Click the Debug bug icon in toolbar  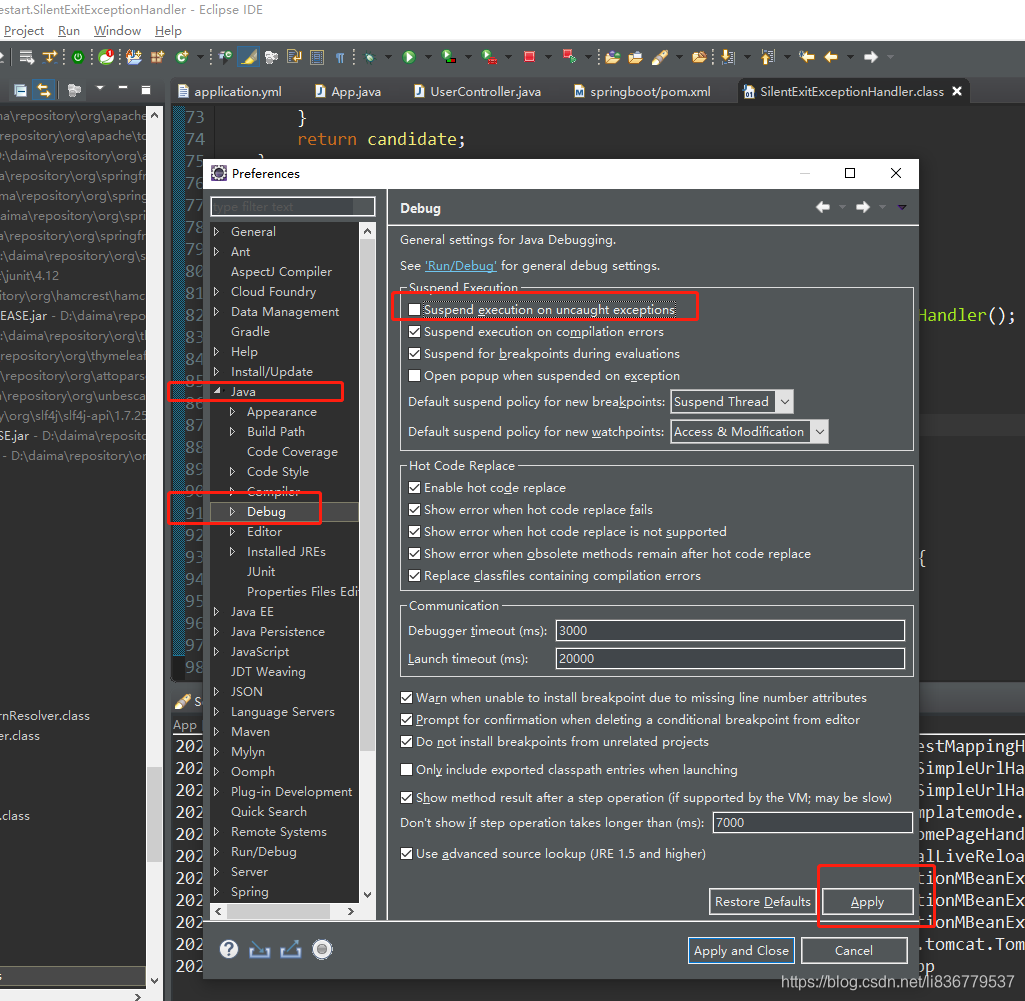(x=370, y=58)
